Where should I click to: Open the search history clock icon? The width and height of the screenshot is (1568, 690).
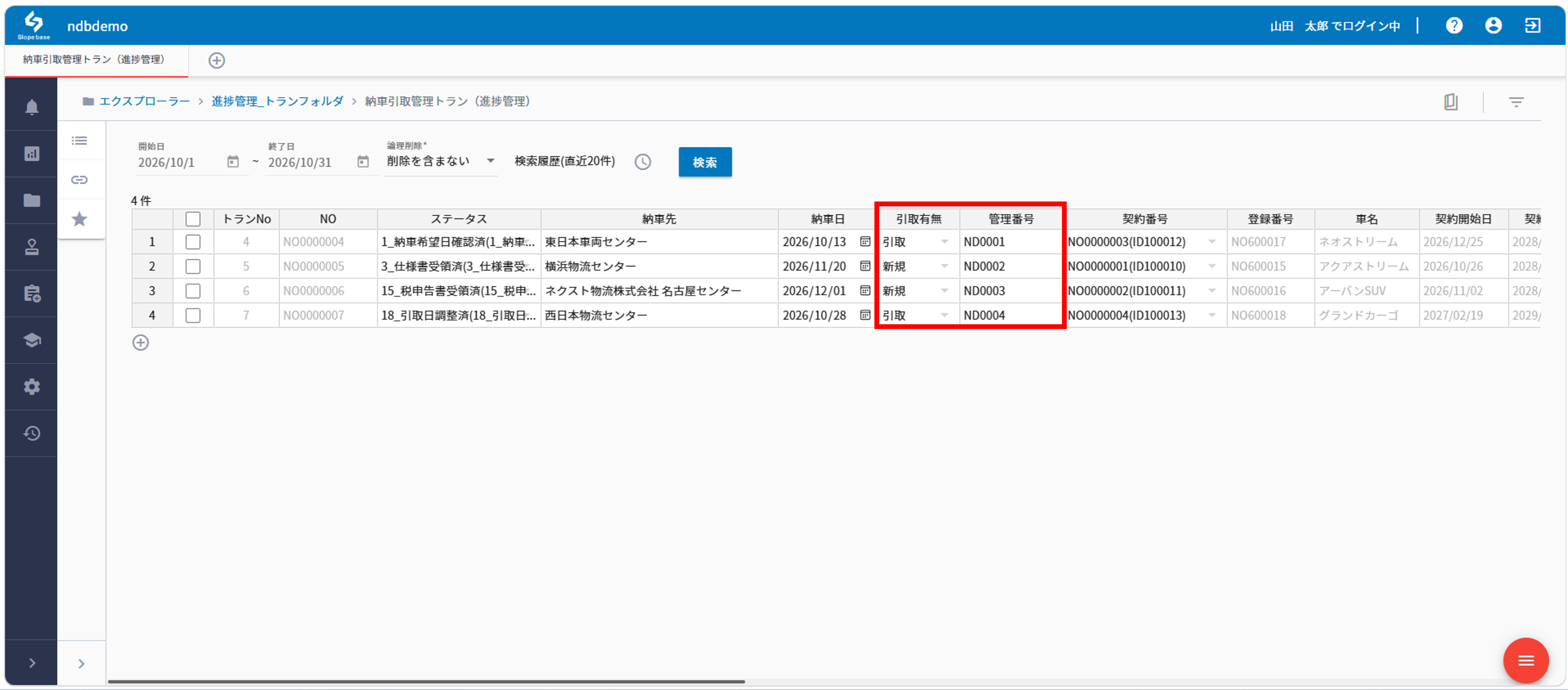(642, 162)
